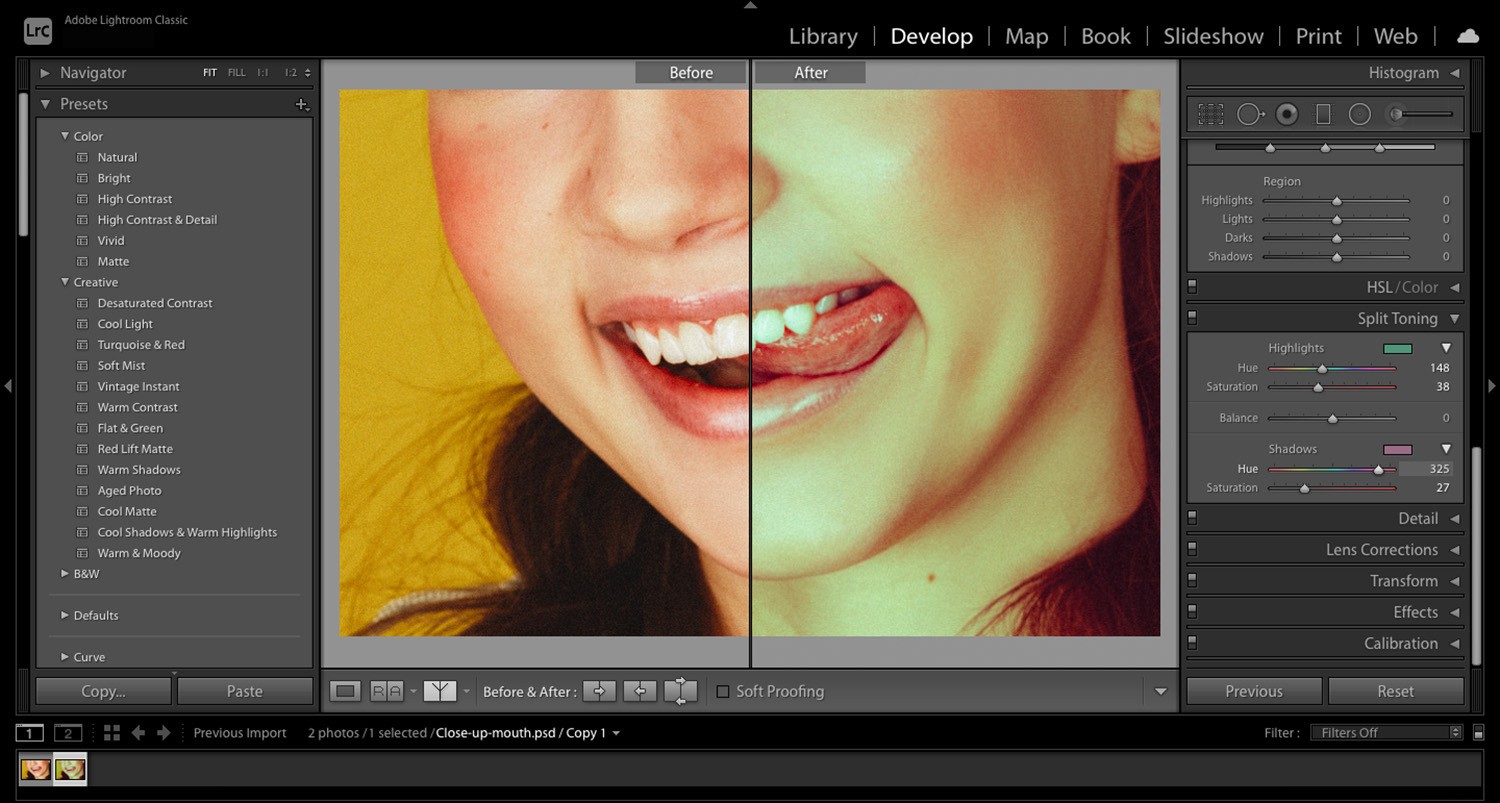
Task: Open the Slideshow module
Action: coord(1212,36)
